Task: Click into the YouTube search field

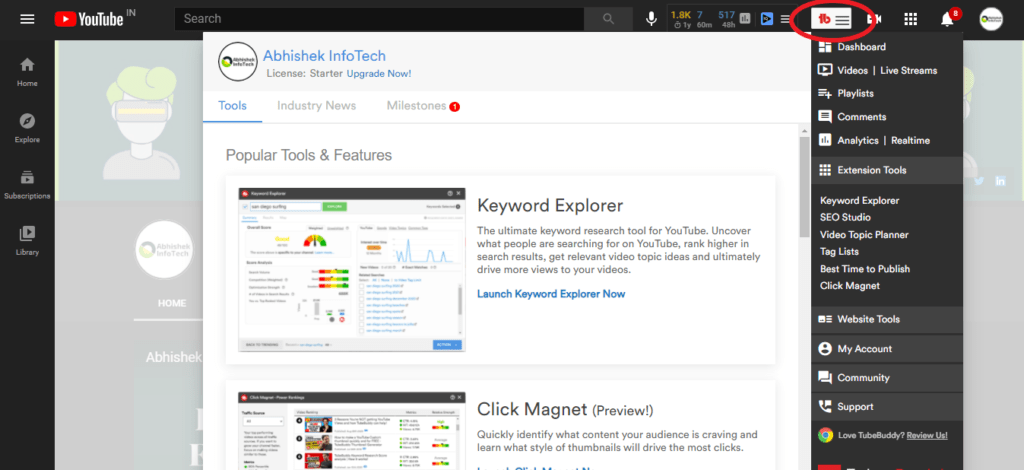Action: [x=379, y=19]
